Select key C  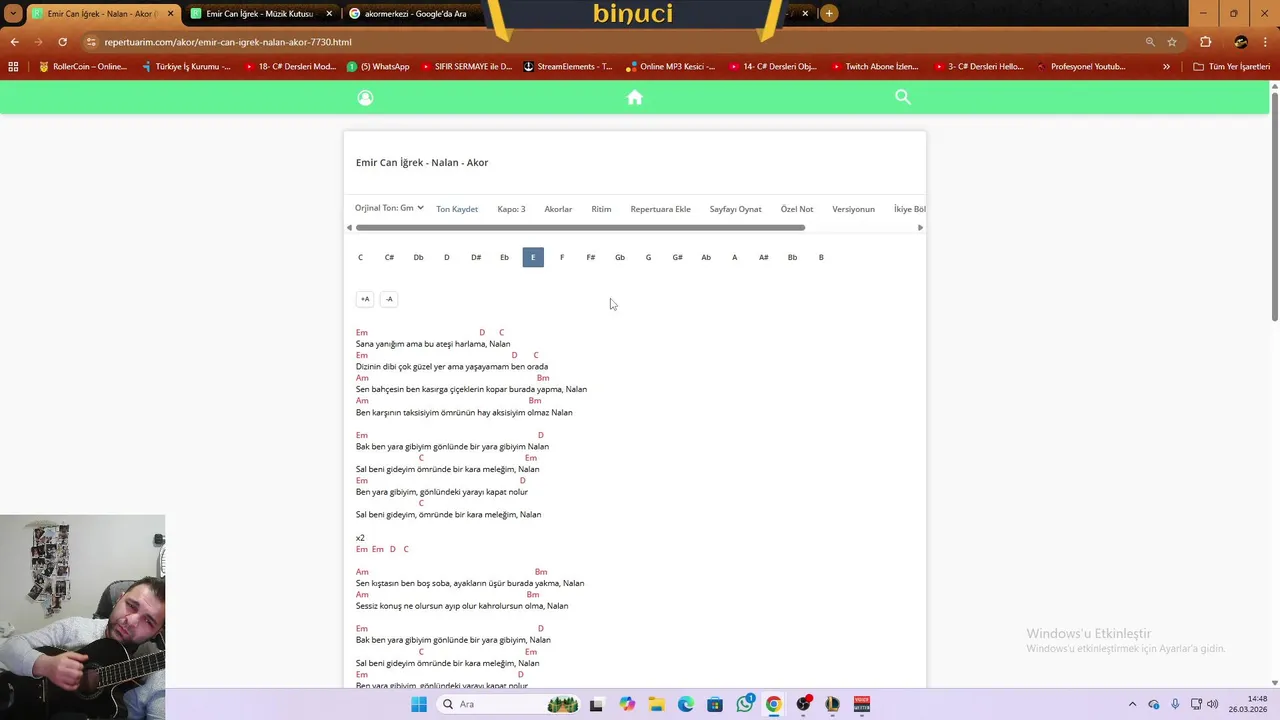click(360, 257)
